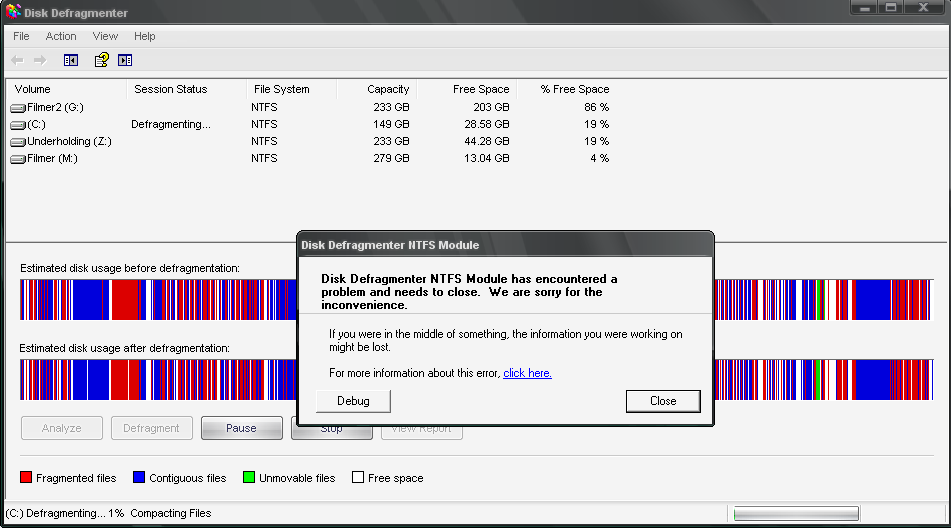Close the NTFS Module error dialog
This screenshot has height=528, width=951.
[x=663, y=401]
